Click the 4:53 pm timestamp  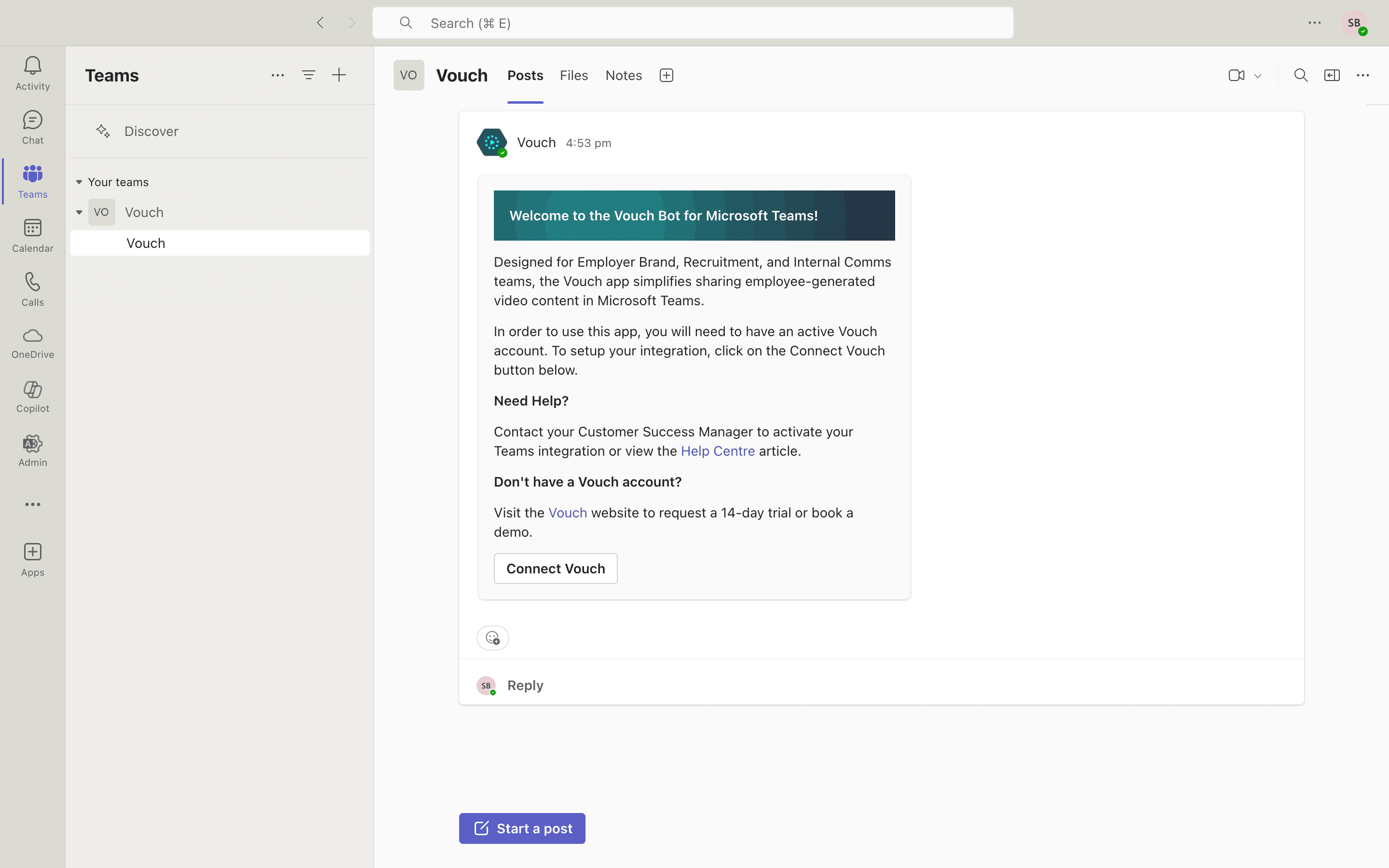pos(588,143)
